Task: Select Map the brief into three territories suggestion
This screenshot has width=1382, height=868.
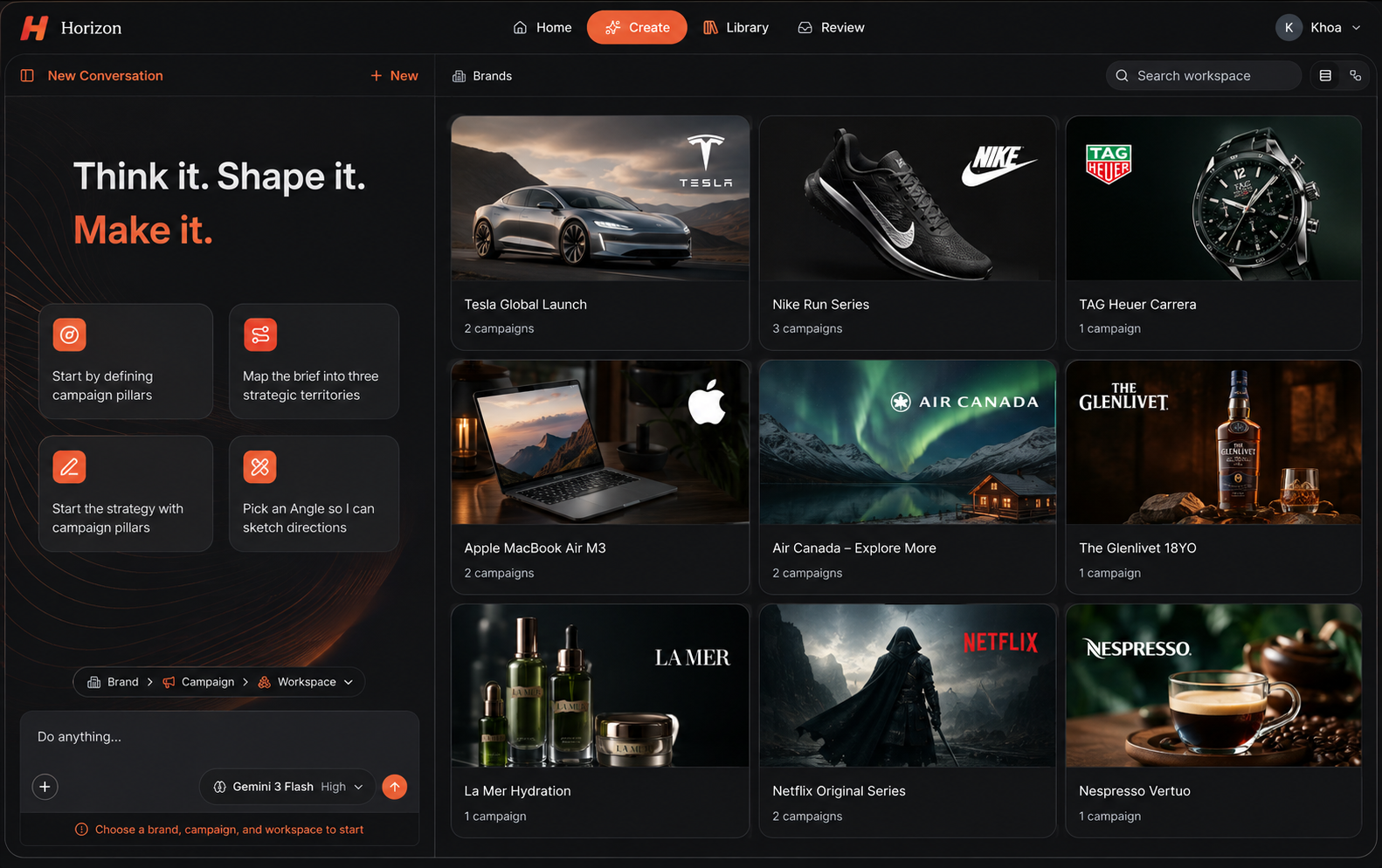Action: click(314, 362)
